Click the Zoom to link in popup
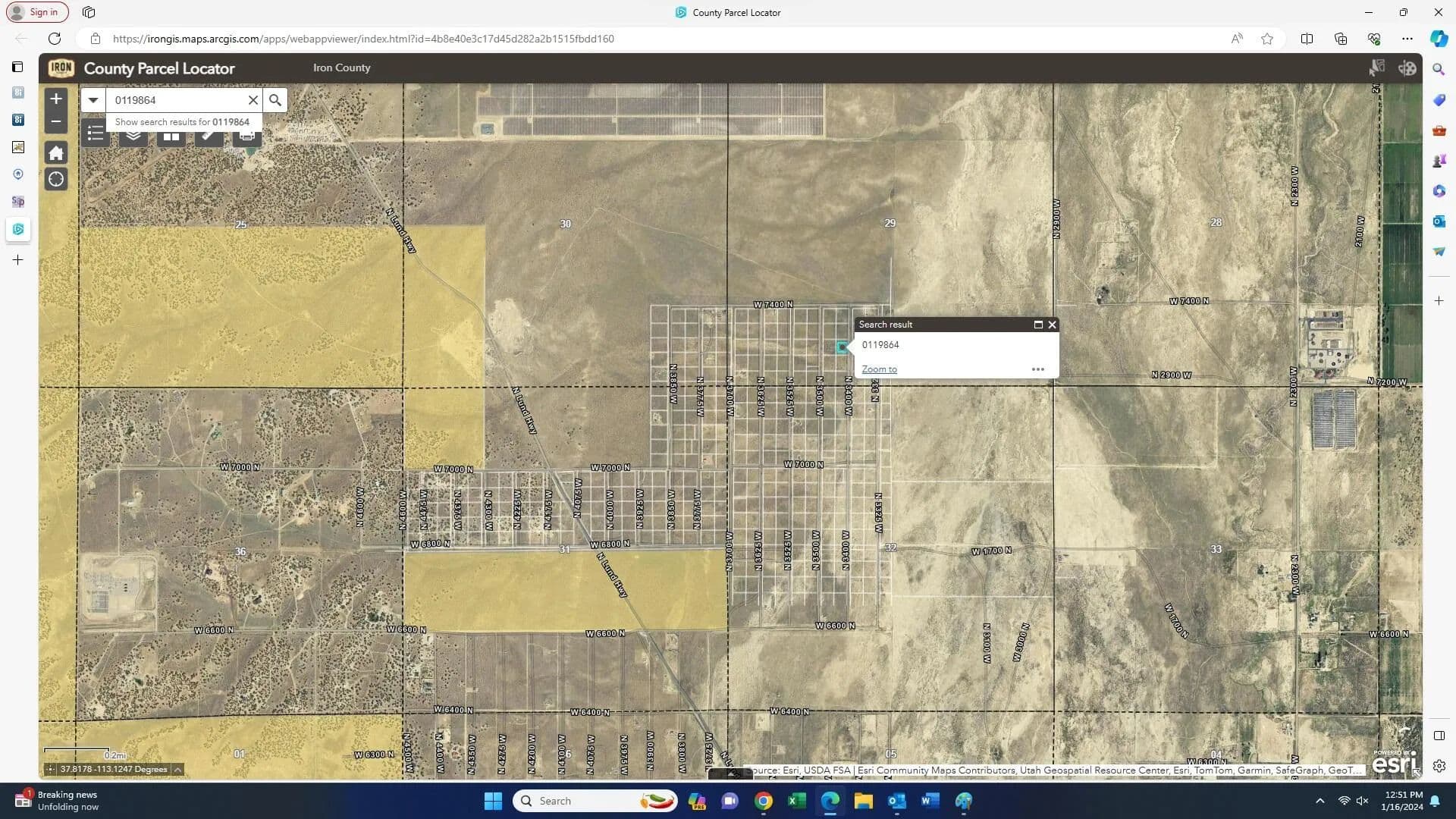1456x819 pixels. [x=879, y=369]
